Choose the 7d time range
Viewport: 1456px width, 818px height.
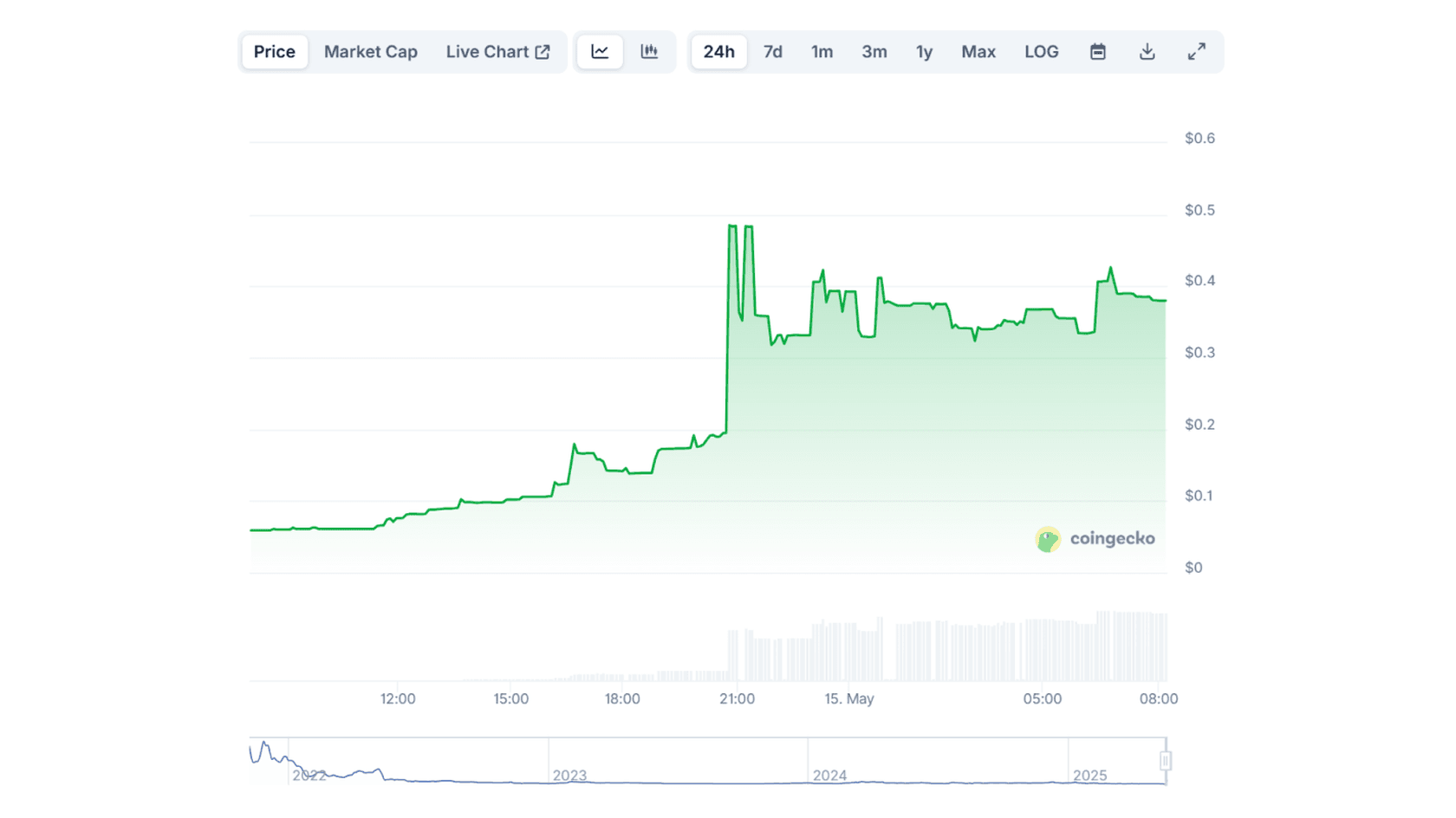coord(773,52)
